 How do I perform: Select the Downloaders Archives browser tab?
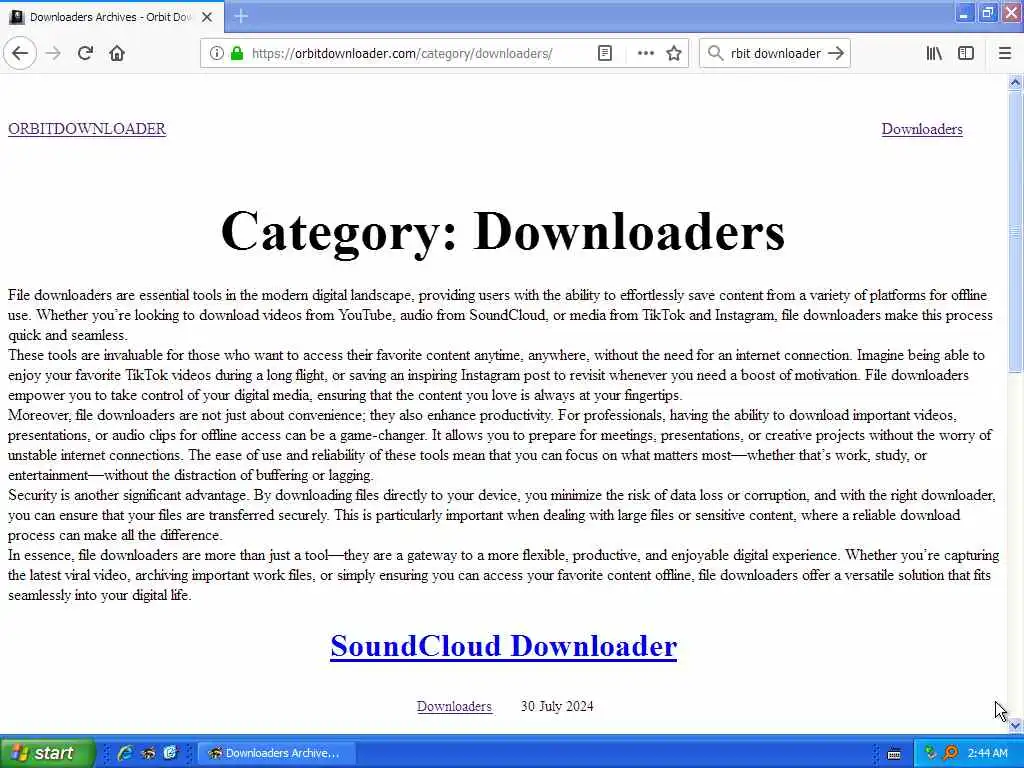(x=112, y=17)
